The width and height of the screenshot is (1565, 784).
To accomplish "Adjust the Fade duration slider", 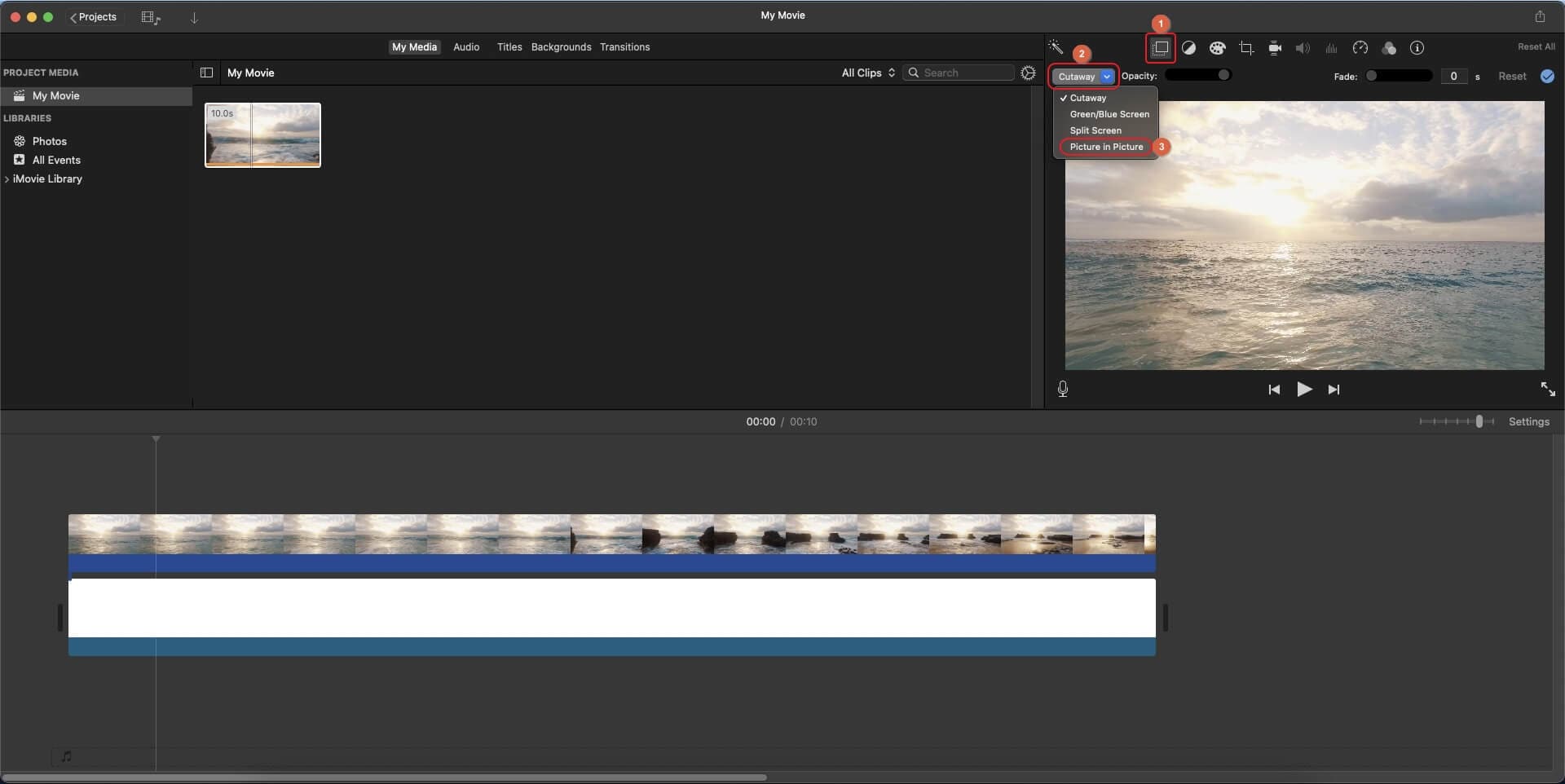I will tap(1399, 76).
